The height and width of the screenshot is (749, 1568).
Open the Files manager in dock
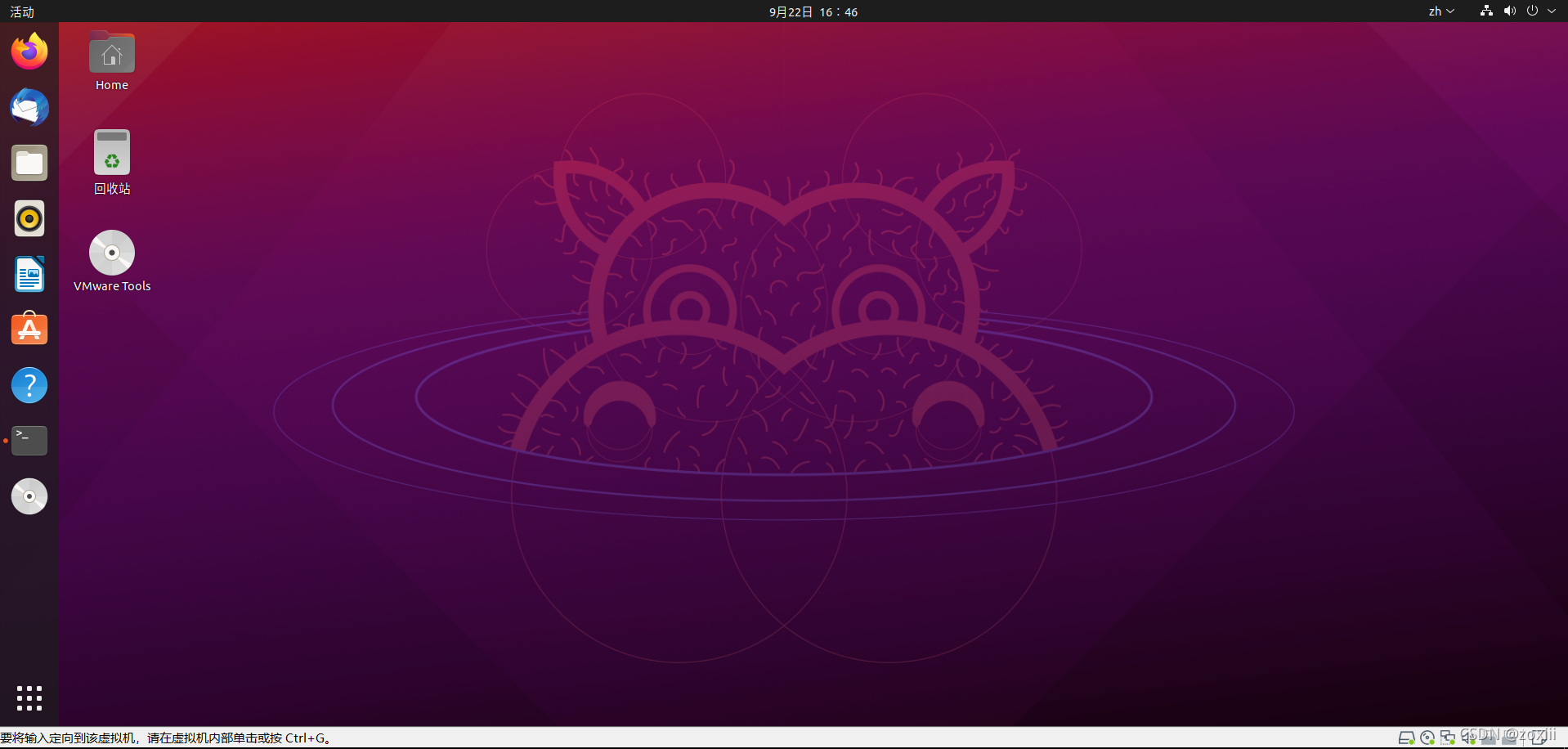point(29,163)
